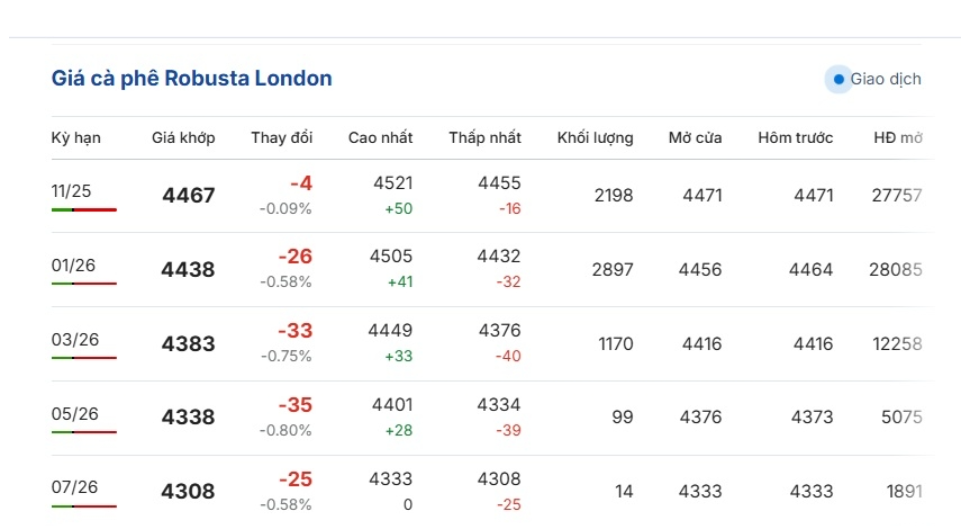This screenshot has width=964, height=526.
Task: Select the Hôm trước column header
Action: (795, 138)
